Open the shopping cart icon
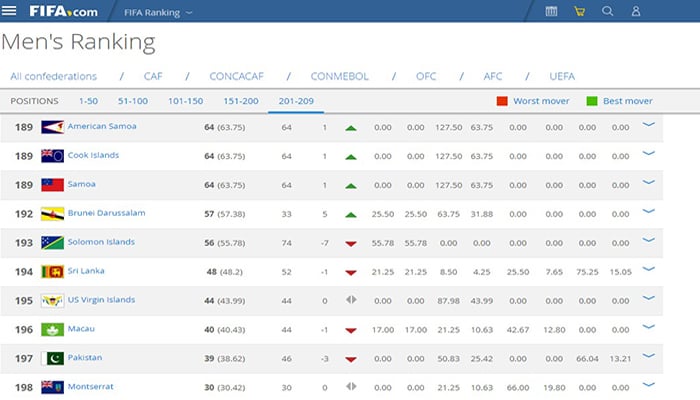The height and width of the screenshot is (400, 700). 579,11
